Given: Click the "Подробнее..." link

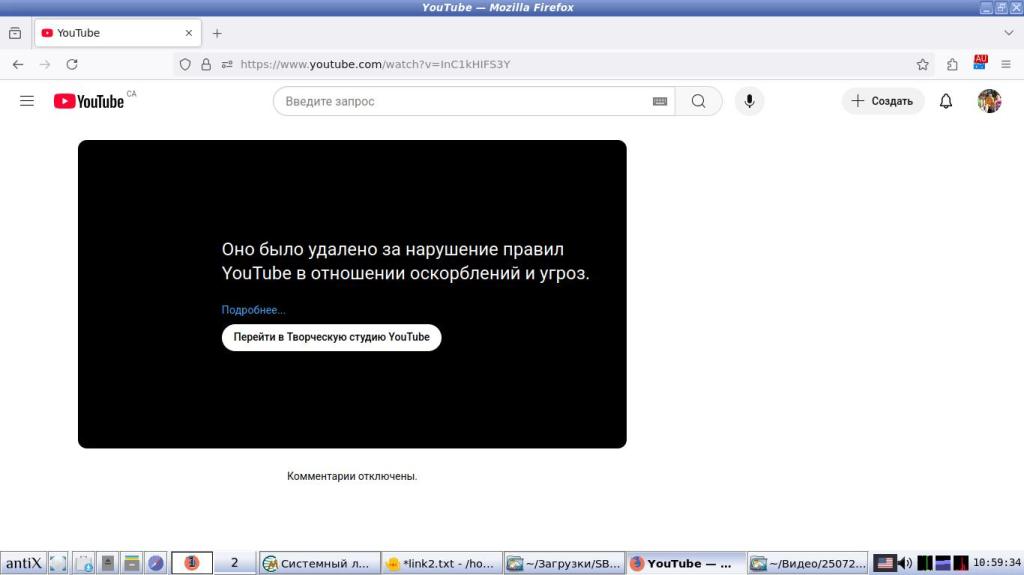Looking at the screenshot, I should (253, 310).
